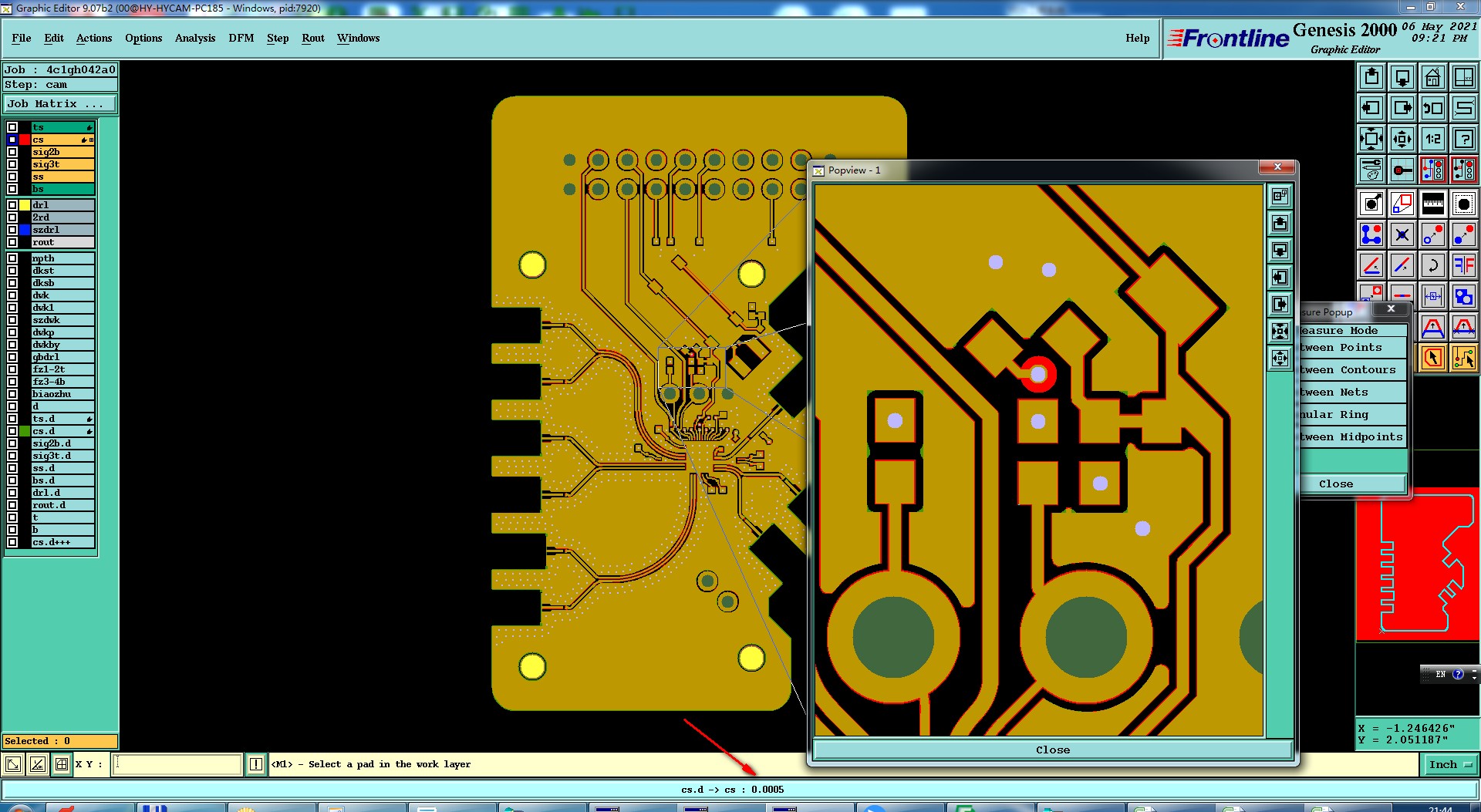Click the previous view icon
Screen dimensions: 1481x812
point(1433,108)
